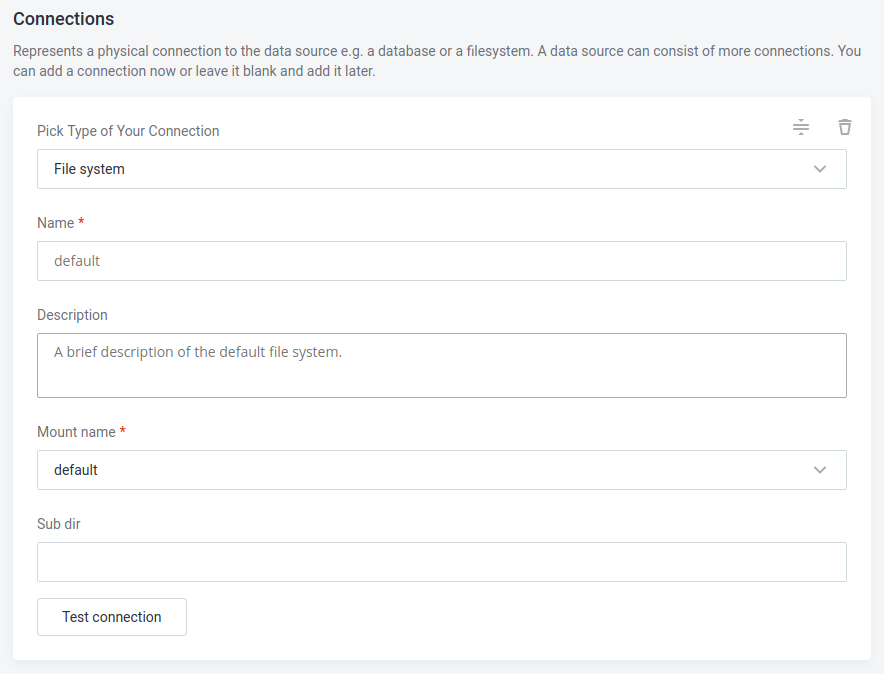Collapse the connection card with compress icon
Screen dimensions: 884x674
pos(801,127)
